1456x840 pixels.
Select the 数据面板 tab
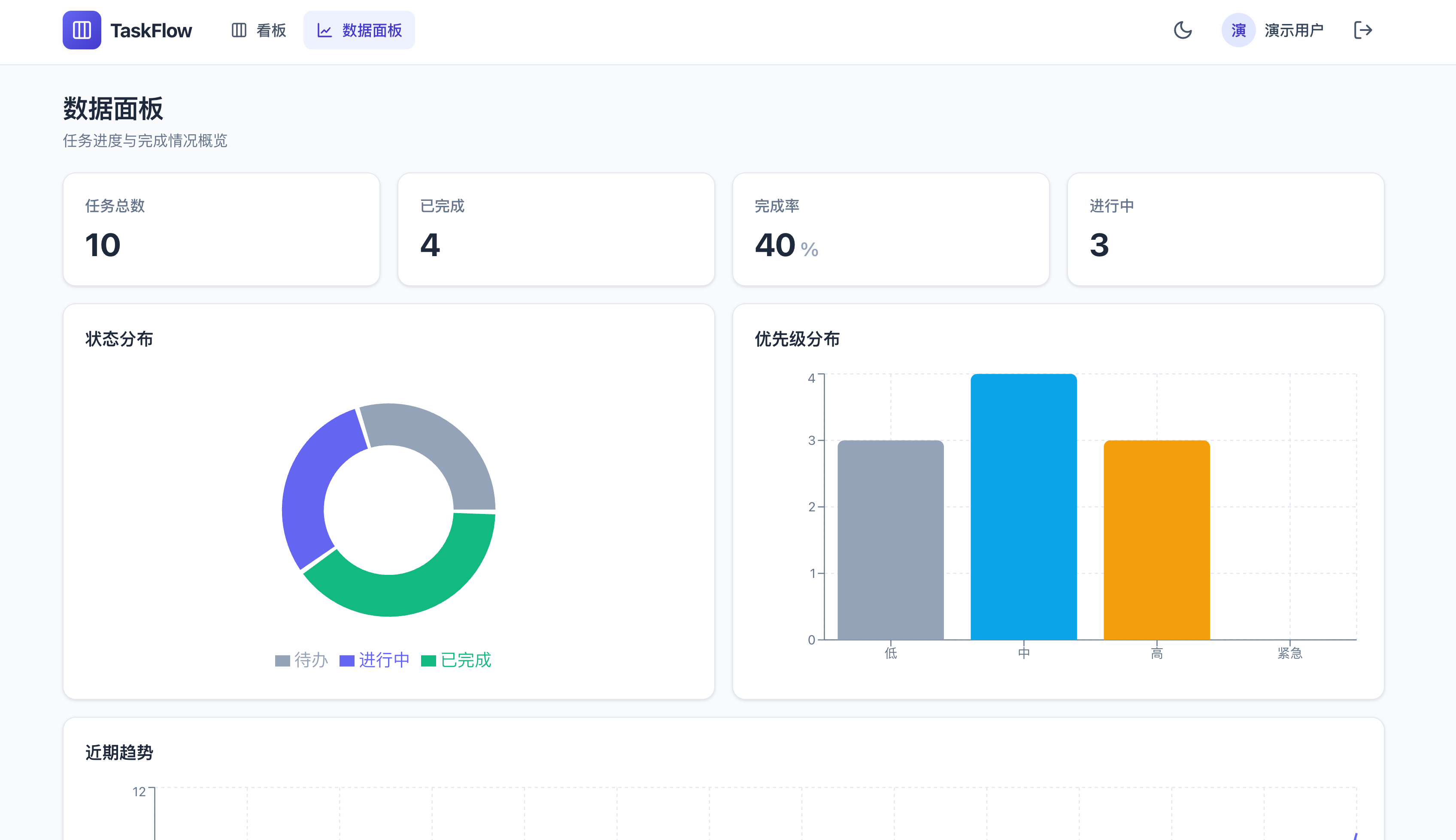(359, 30)
